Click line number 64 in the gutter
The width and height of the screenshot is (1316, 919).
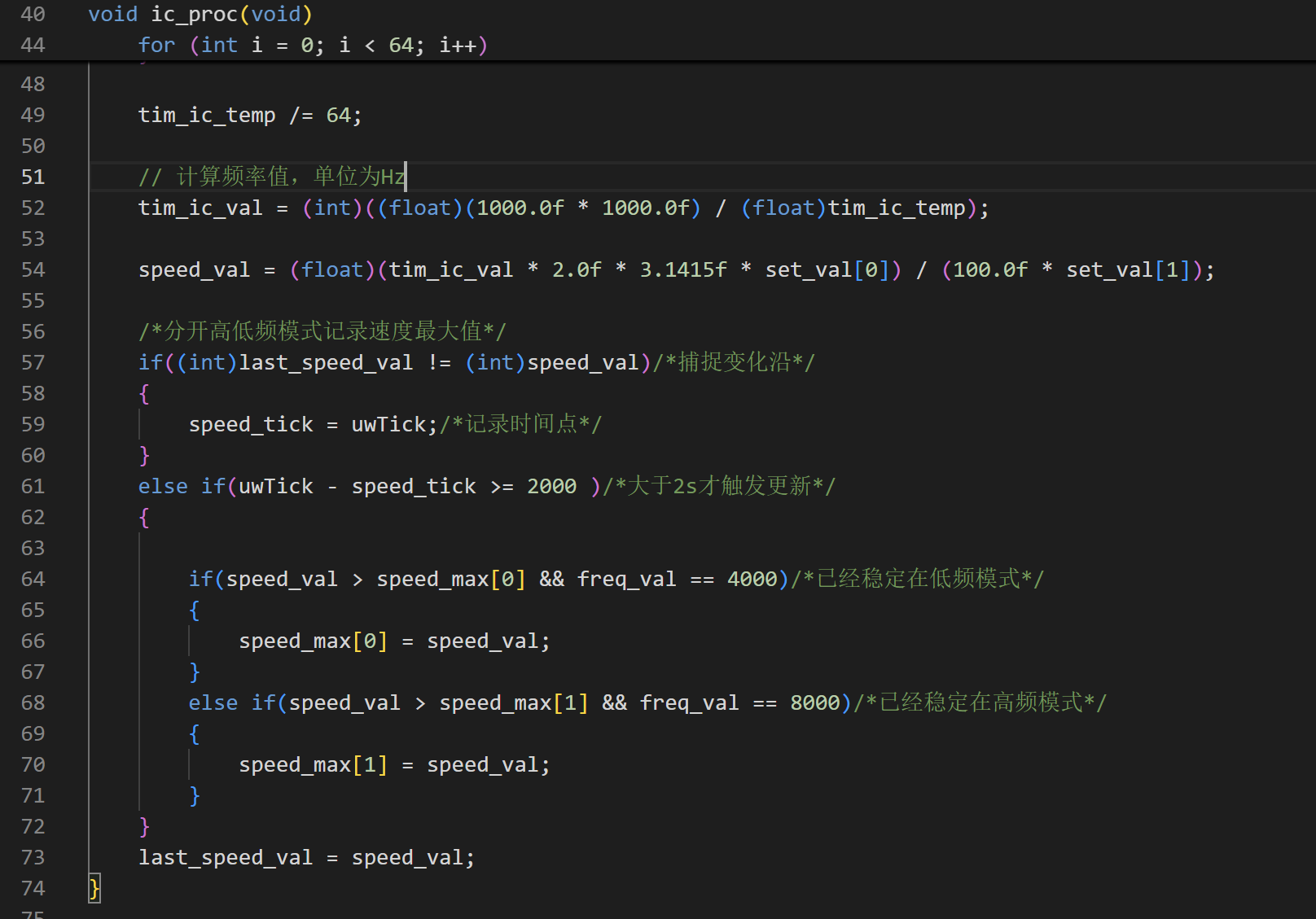[x=33, y=580]
